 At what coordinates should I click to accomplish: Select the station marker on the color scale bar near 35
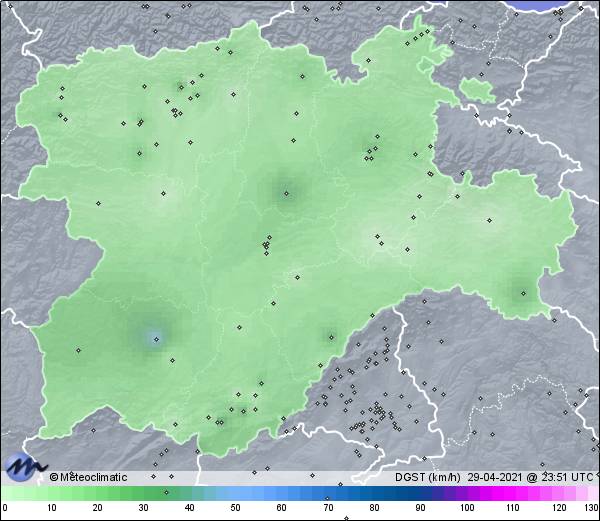coord(166,492)
